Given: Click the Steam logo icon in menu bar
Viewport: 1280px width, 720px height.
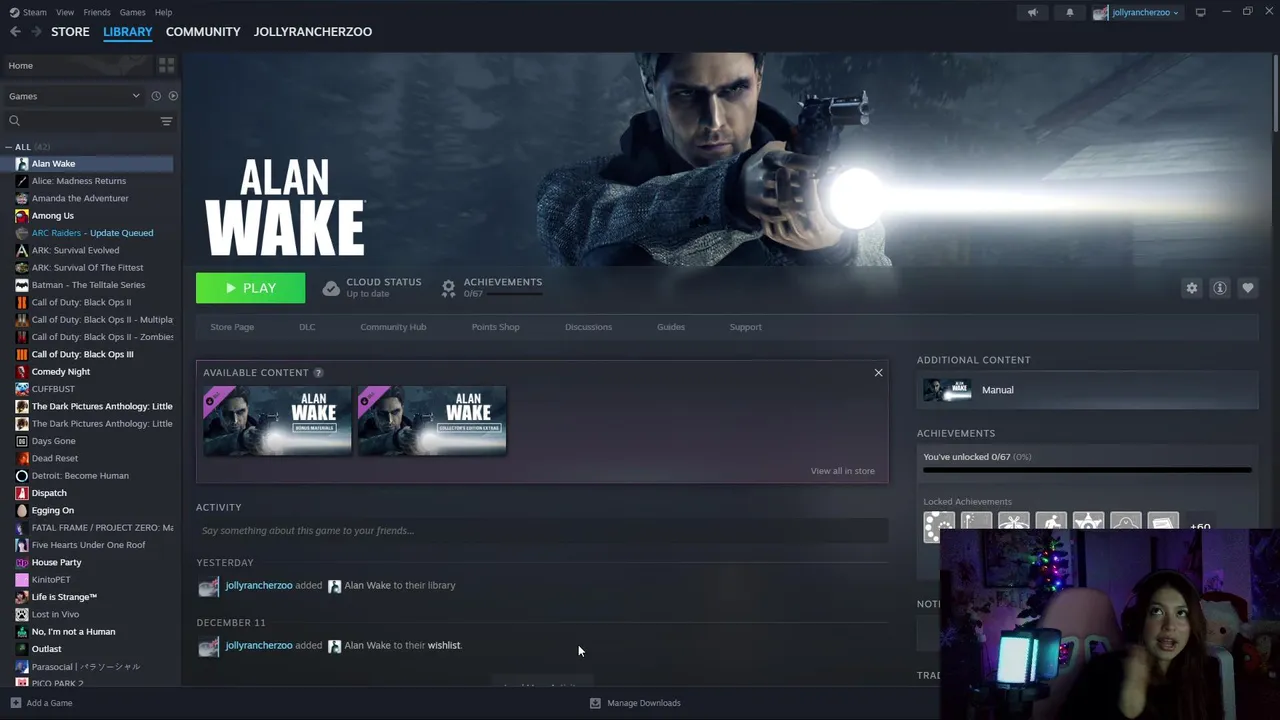Looking at the screenshot, I should 14,12.
